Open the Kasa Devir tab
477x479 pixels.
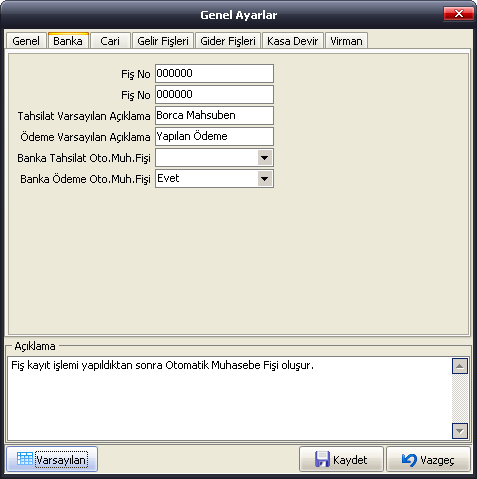[293, 41]
